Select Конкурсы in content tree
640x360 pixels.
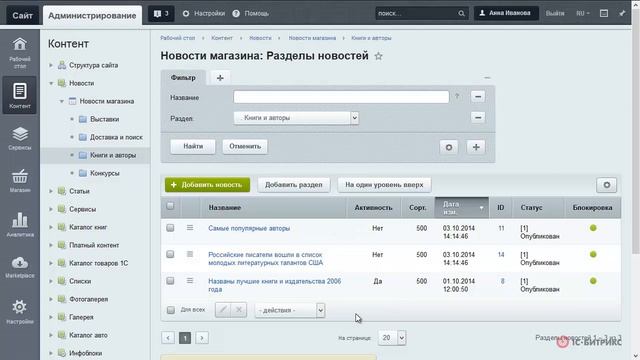tap(104, 173)
